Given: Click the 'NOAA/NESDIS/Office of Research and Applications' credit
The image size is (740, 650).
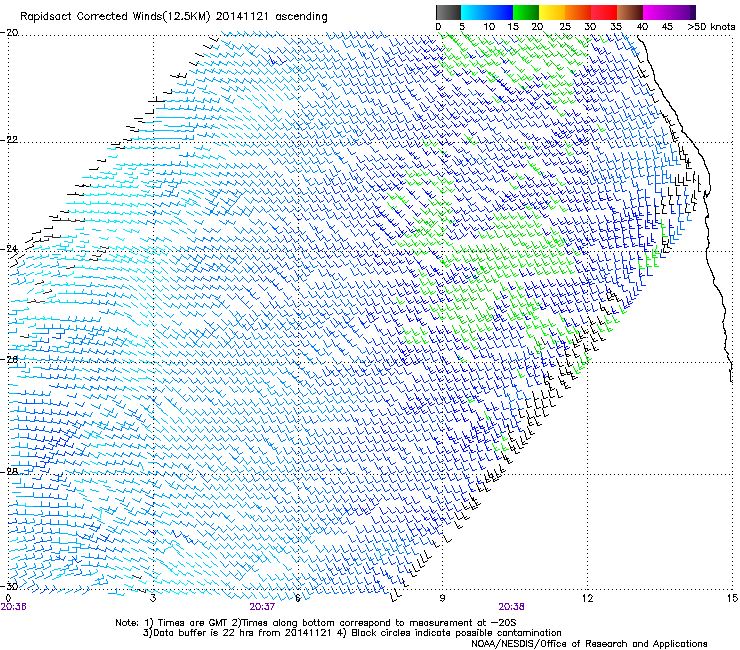Looking at the screenshot, I should pyautogui.click(x=589, y=644).
